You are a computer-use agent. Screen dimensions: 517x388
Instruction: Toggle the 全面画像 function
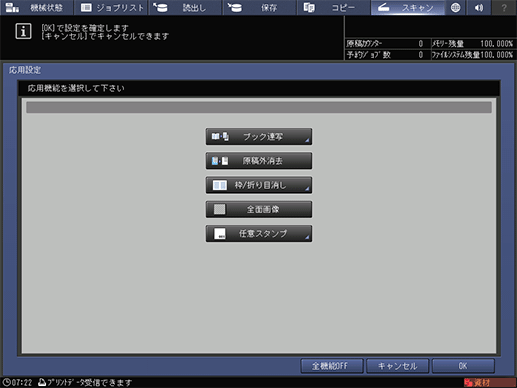pos(259,209)
